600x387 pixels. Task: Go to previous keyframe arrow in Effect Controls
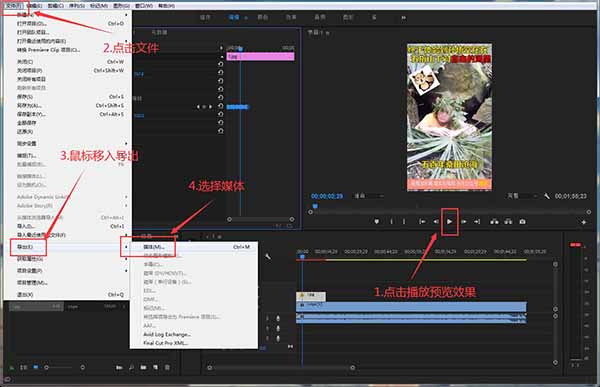pos(198,107)
